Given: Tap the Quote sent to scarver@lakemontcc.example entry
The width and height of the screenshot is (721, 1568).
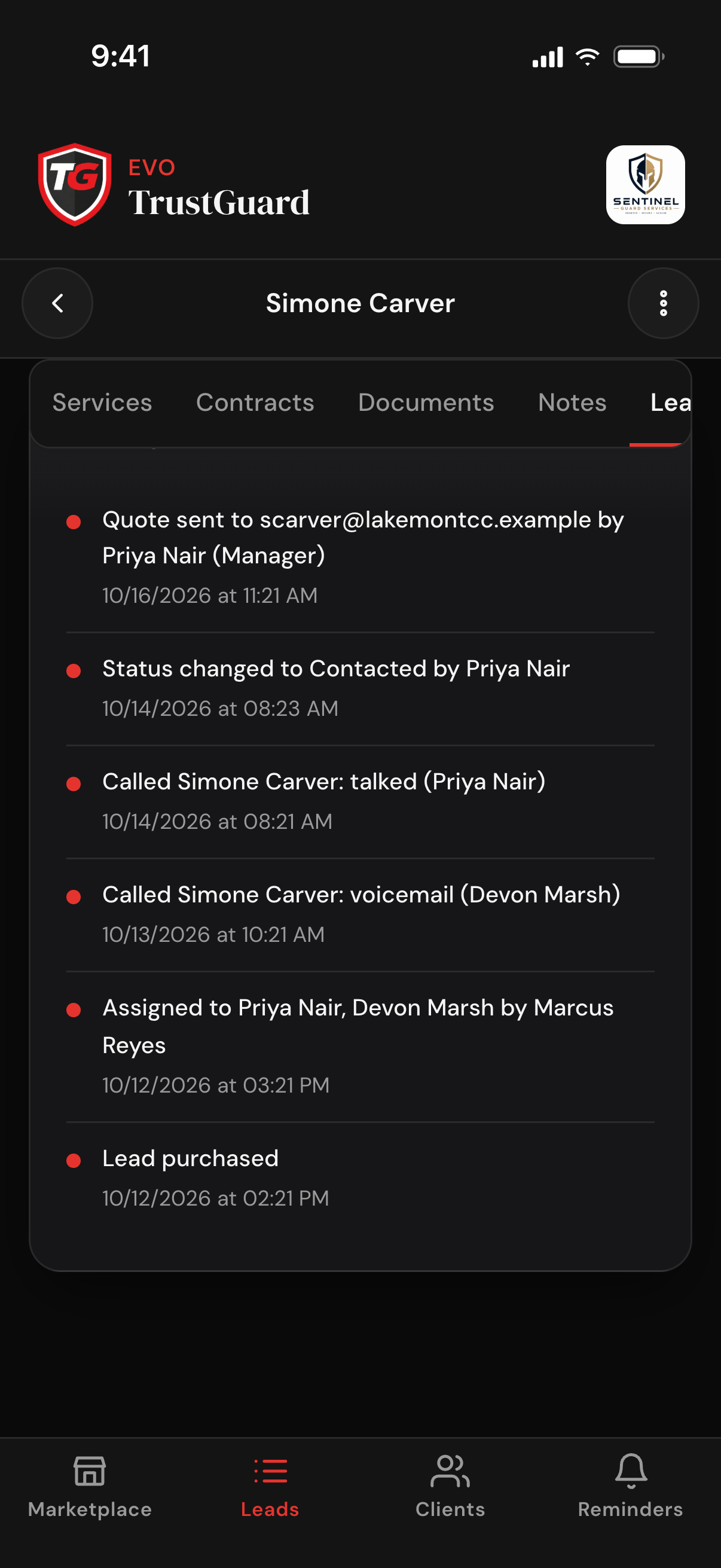Looking at the screenshot, I should 360,557.
